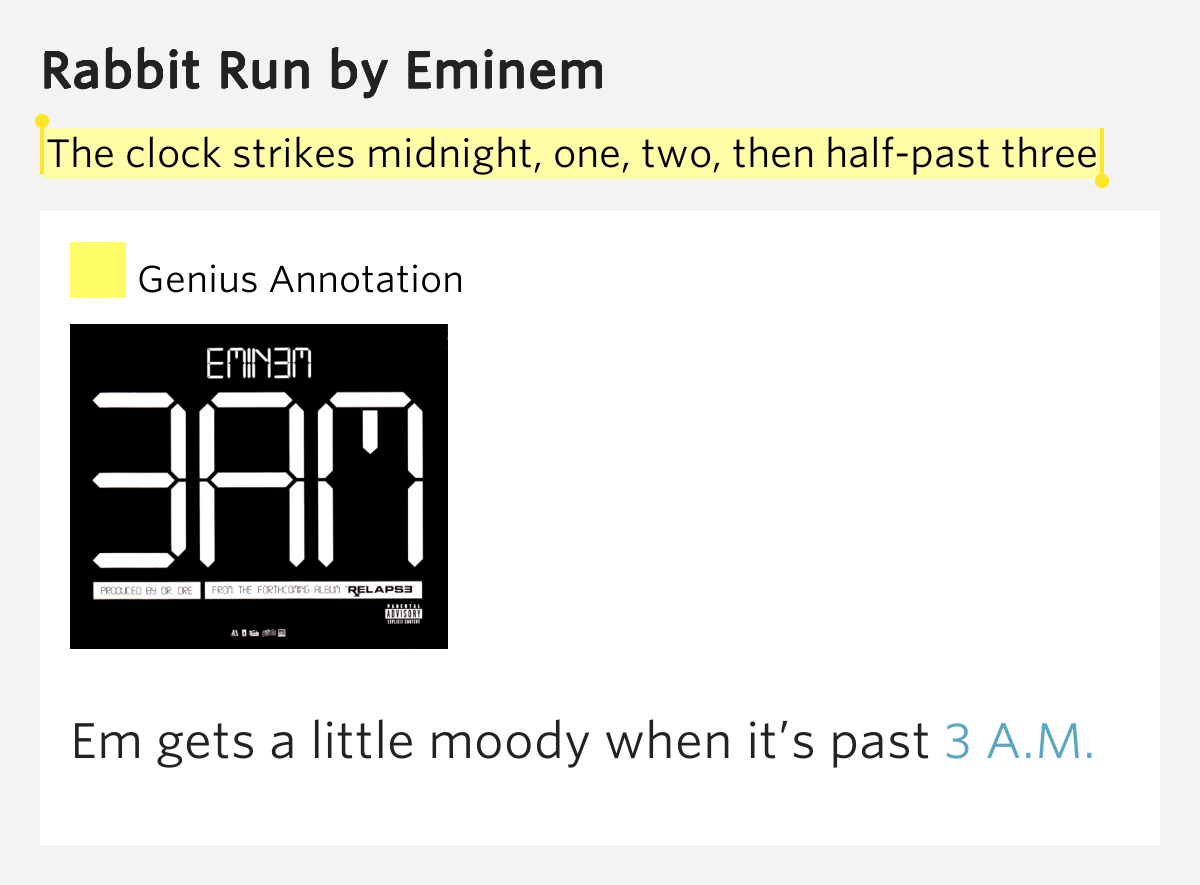
Task: Click the From the Forthcoming Album banner
Action: (277, 591)
